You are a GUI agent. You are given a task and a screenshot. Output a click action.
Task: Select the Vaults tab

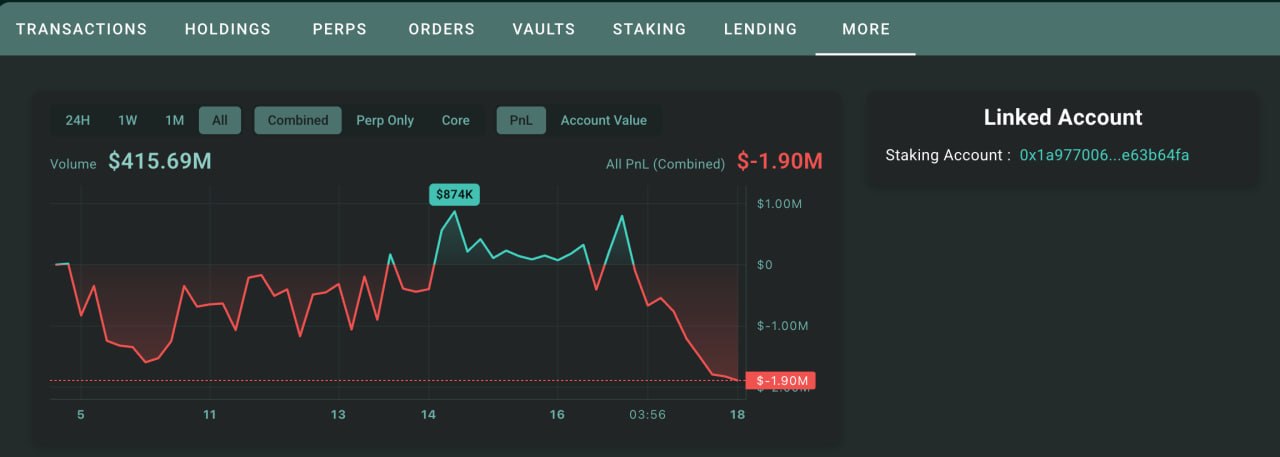click(544, 29)
